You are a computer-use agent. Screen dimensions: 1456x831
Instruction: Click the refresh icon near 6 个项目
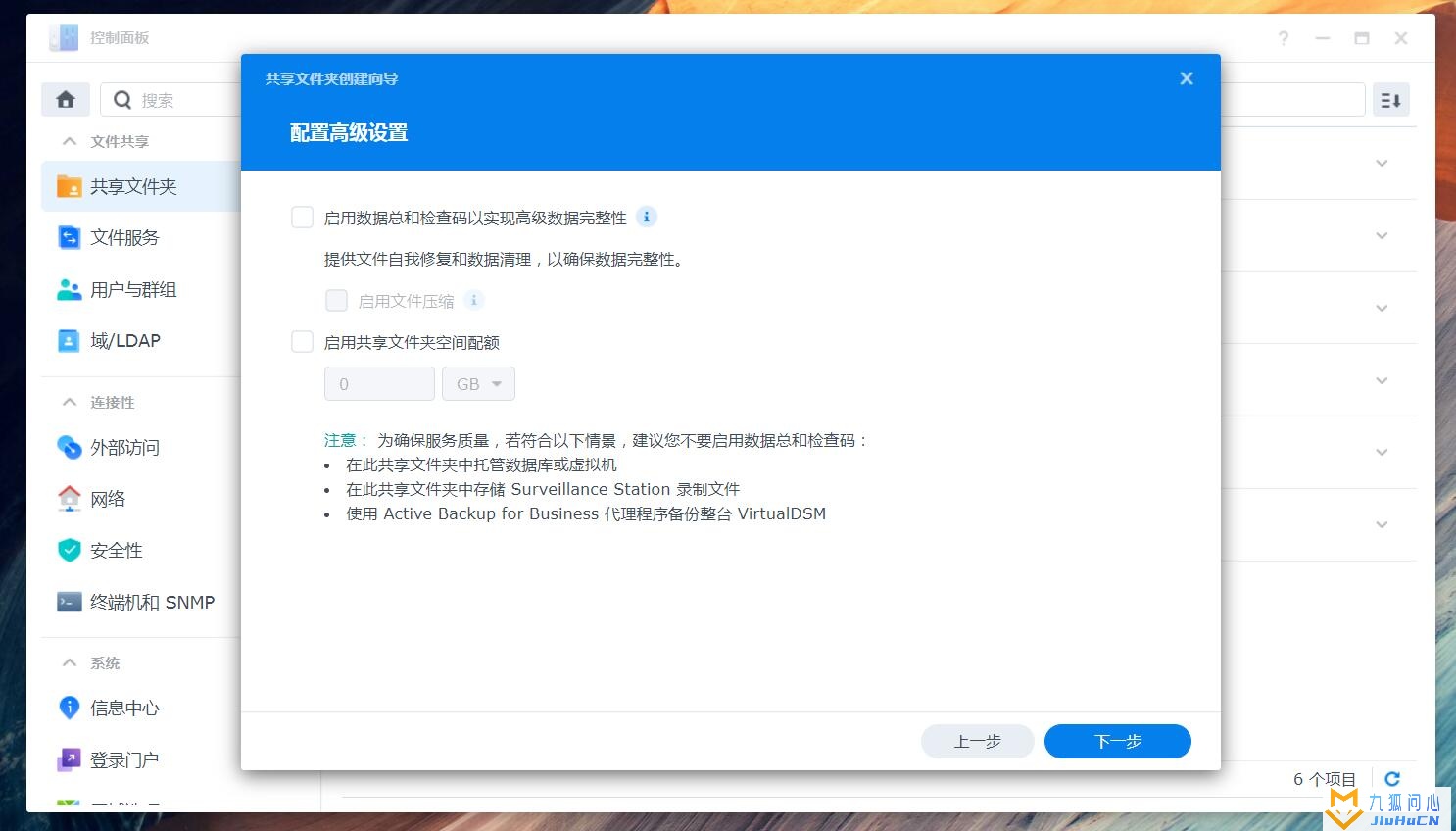click(1391, 779)
